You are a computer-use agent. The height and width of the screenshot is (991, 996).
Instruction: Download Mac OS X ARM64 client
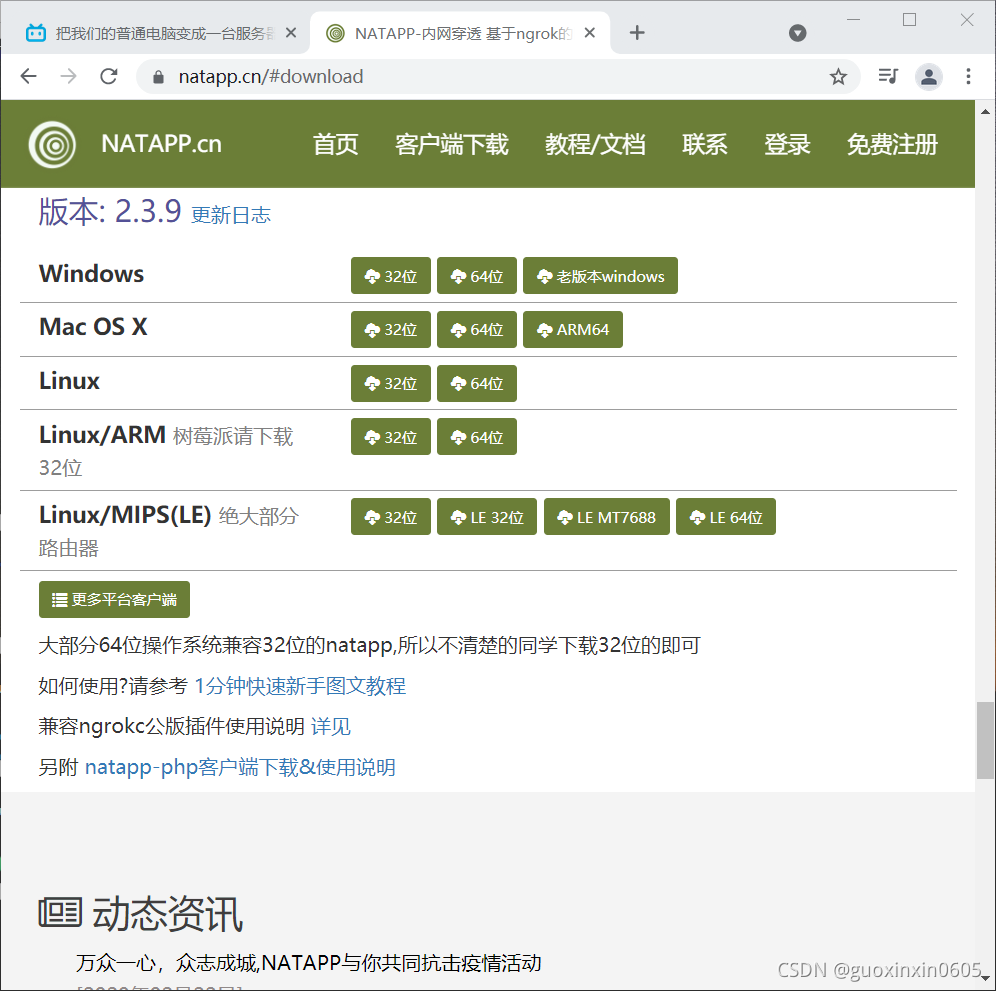pos(573,330)
